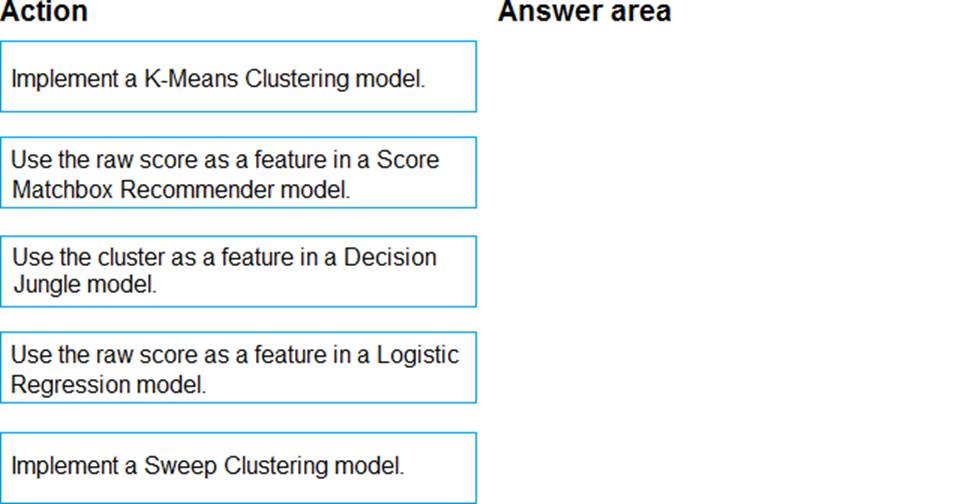Viewport: 975px width, 504px height.
Task: Click the text "Regression model" in the fourth box
Action: coord(108,385)
